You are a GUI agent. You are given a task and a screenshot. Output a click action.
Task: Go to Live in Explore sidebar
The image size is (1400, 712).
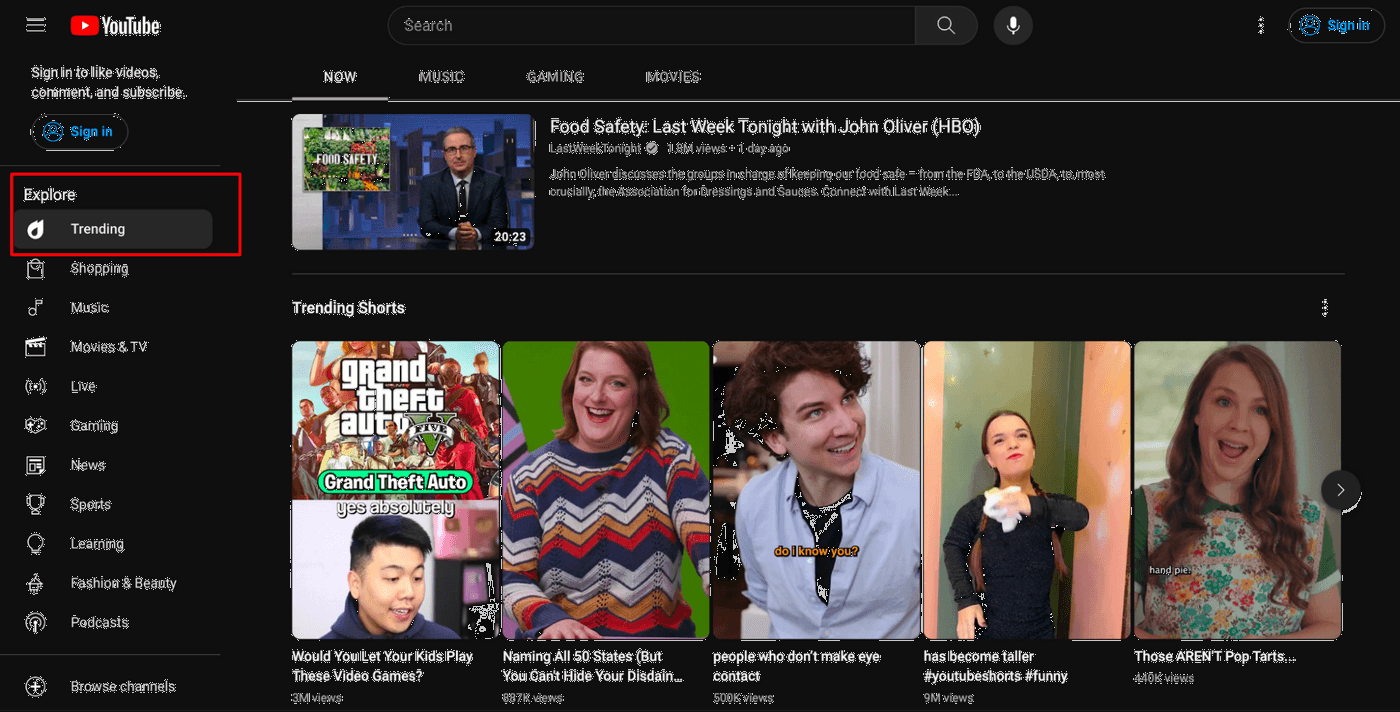click(83, 386)
